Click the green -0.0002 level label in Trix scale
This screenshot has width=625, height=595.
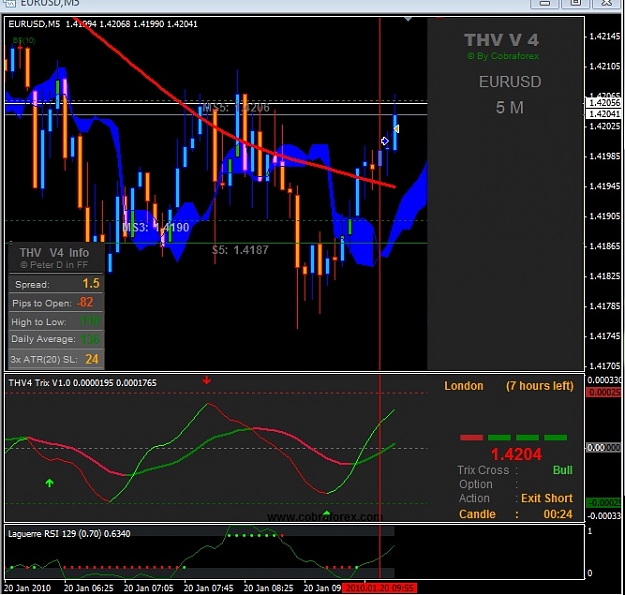click(x=605, y=503)
